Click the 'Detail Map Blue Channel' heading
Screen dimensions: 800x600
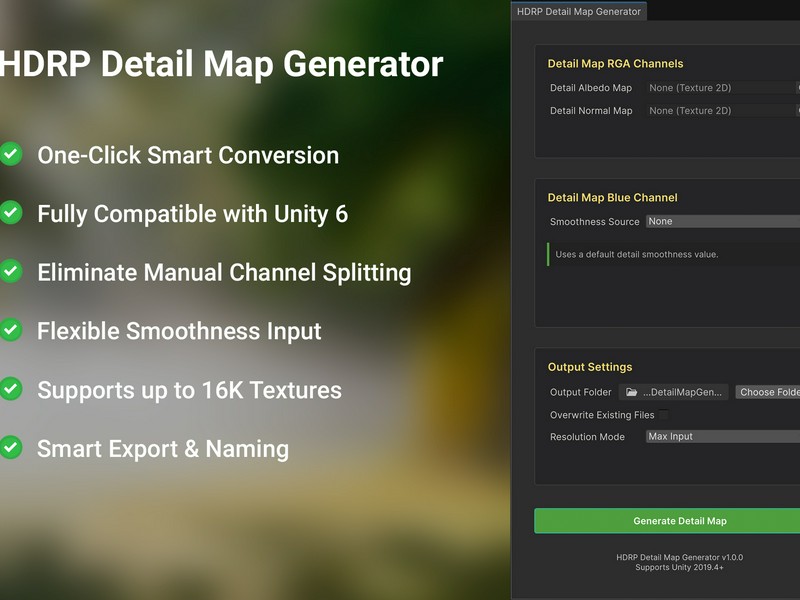[x=612, y=197]
